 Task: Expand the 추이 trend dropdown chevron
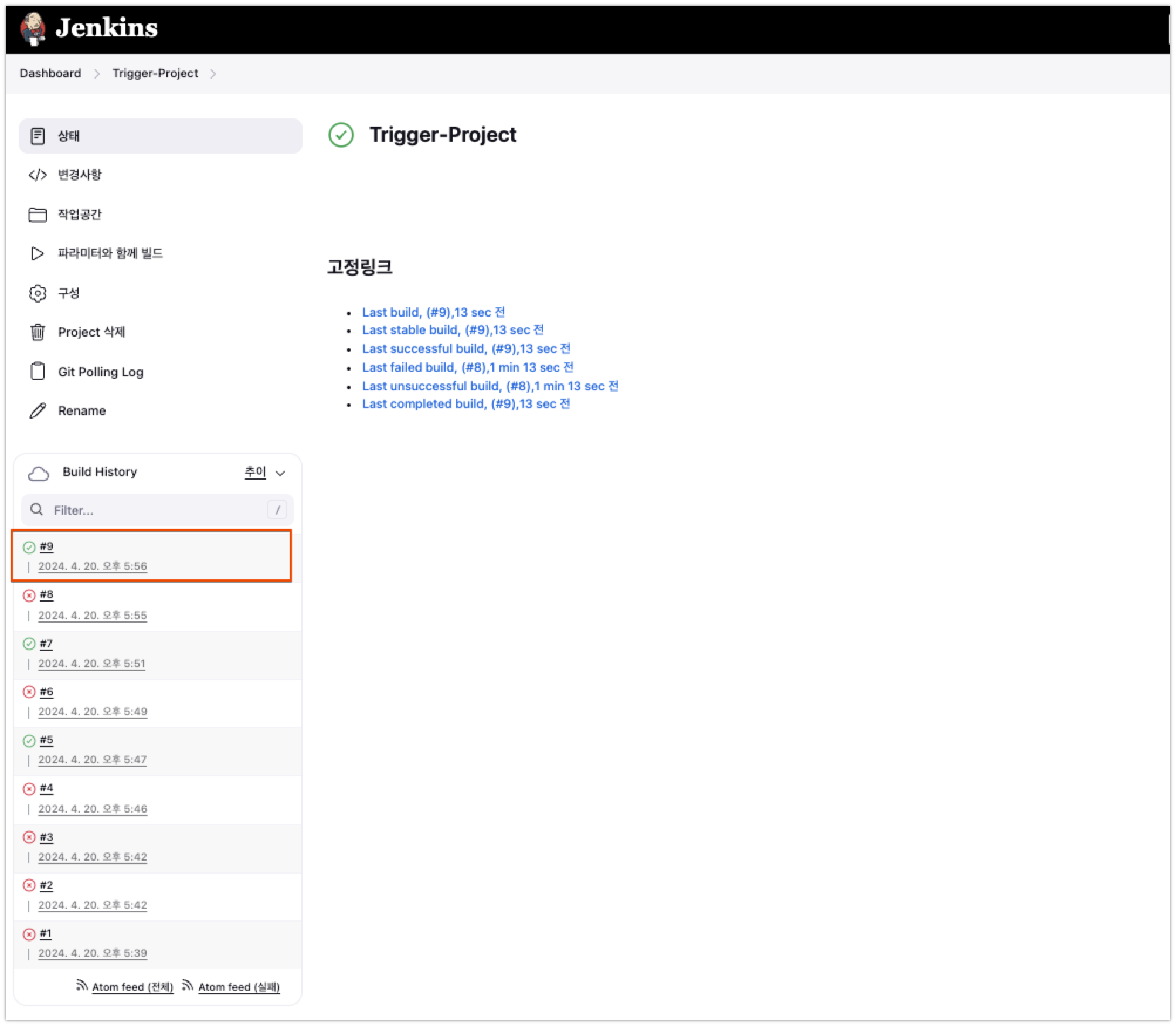[x=280, y=473]
